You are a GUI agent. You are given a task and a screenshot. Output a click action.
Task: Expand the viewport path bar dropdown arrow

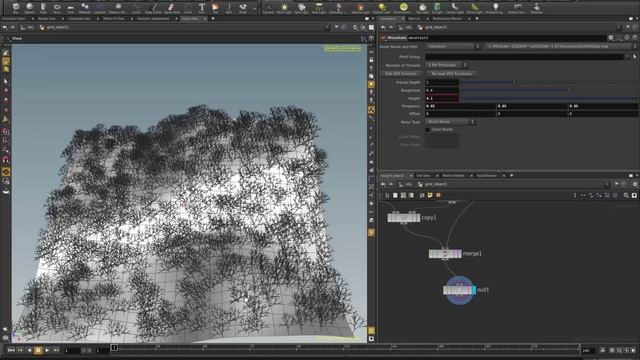pos(327,28)
